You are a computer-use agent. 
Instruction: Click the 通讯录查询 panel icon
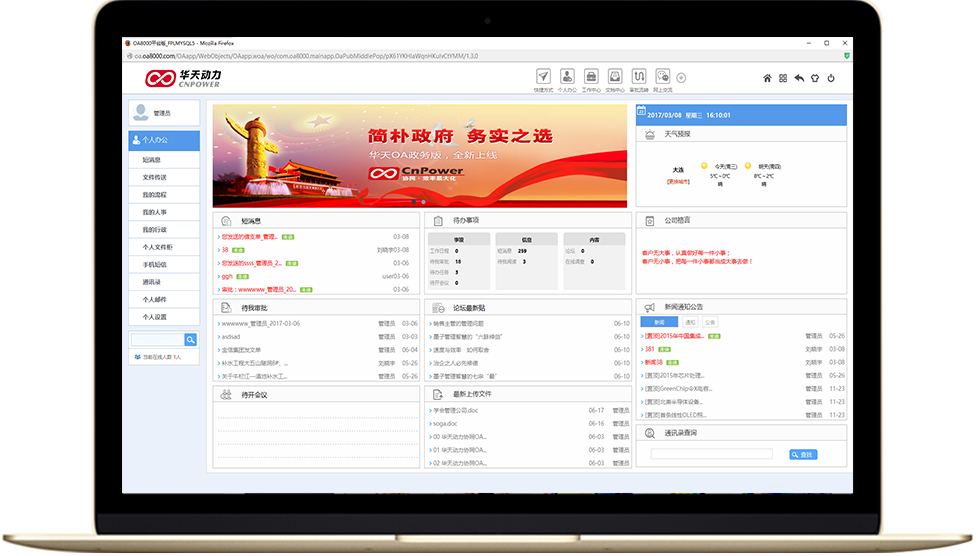650,433
